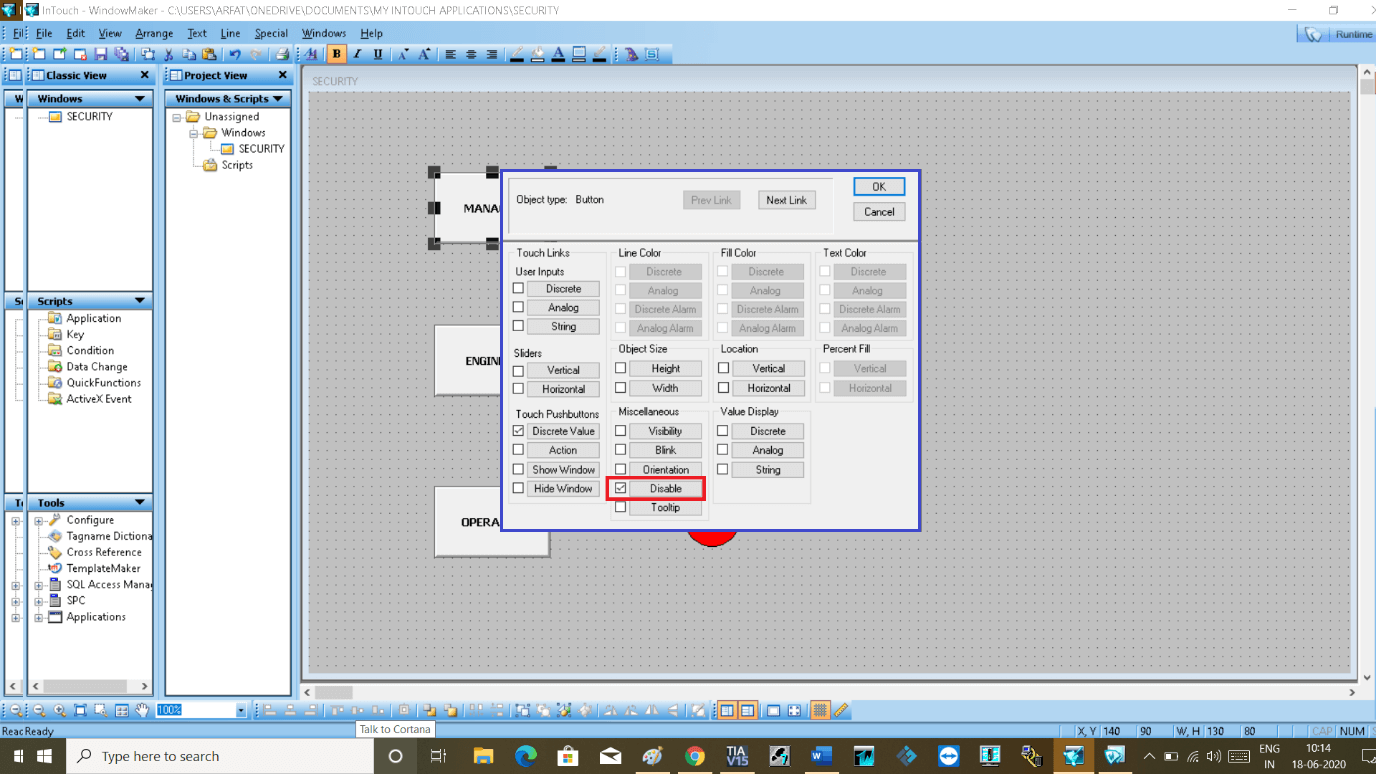
Task: Open the Help menu
Action: pos(371,33)
